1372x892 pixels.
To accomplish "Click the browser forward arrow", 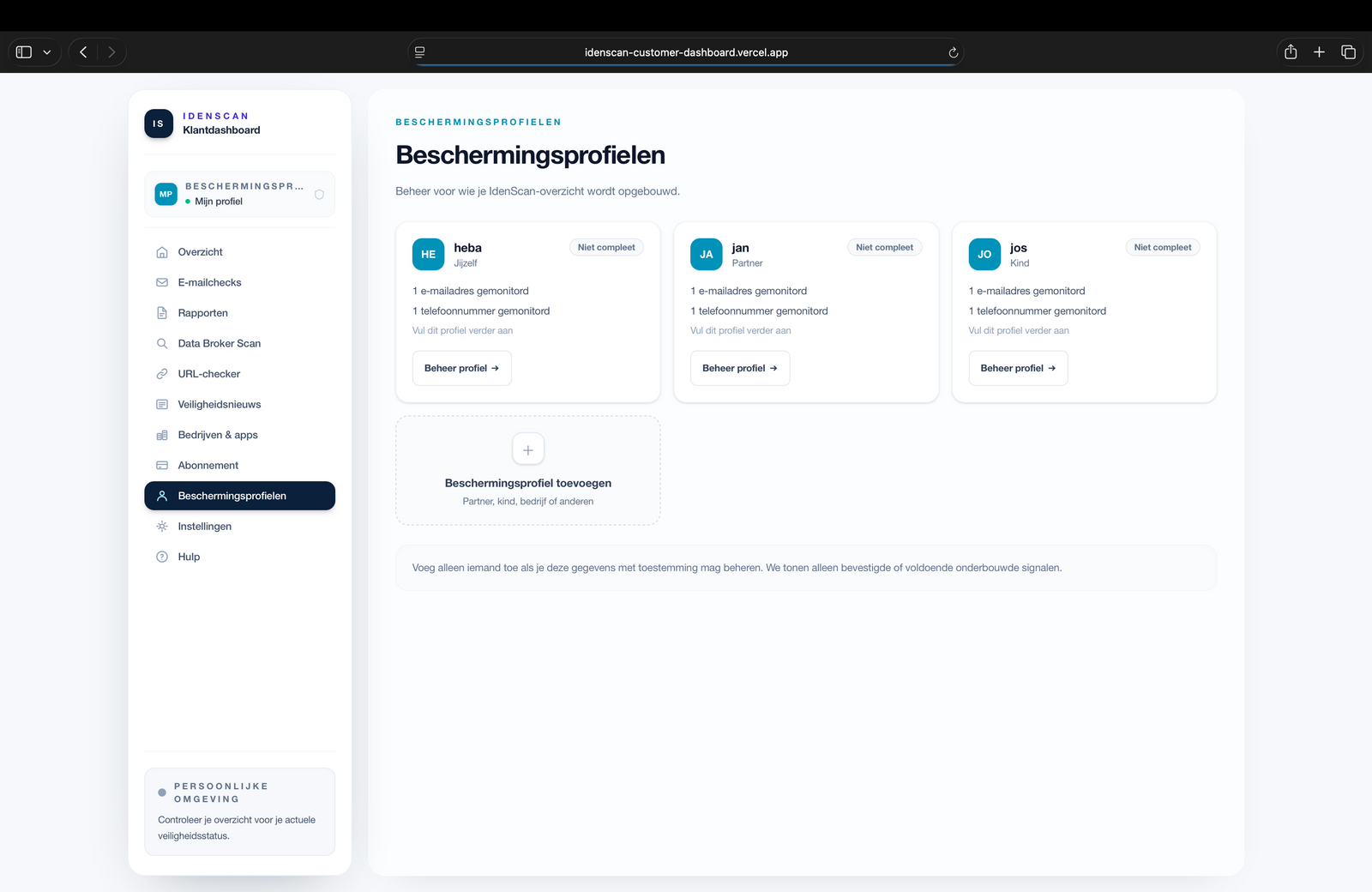I will pyautogui.click(x=111, y=52).
